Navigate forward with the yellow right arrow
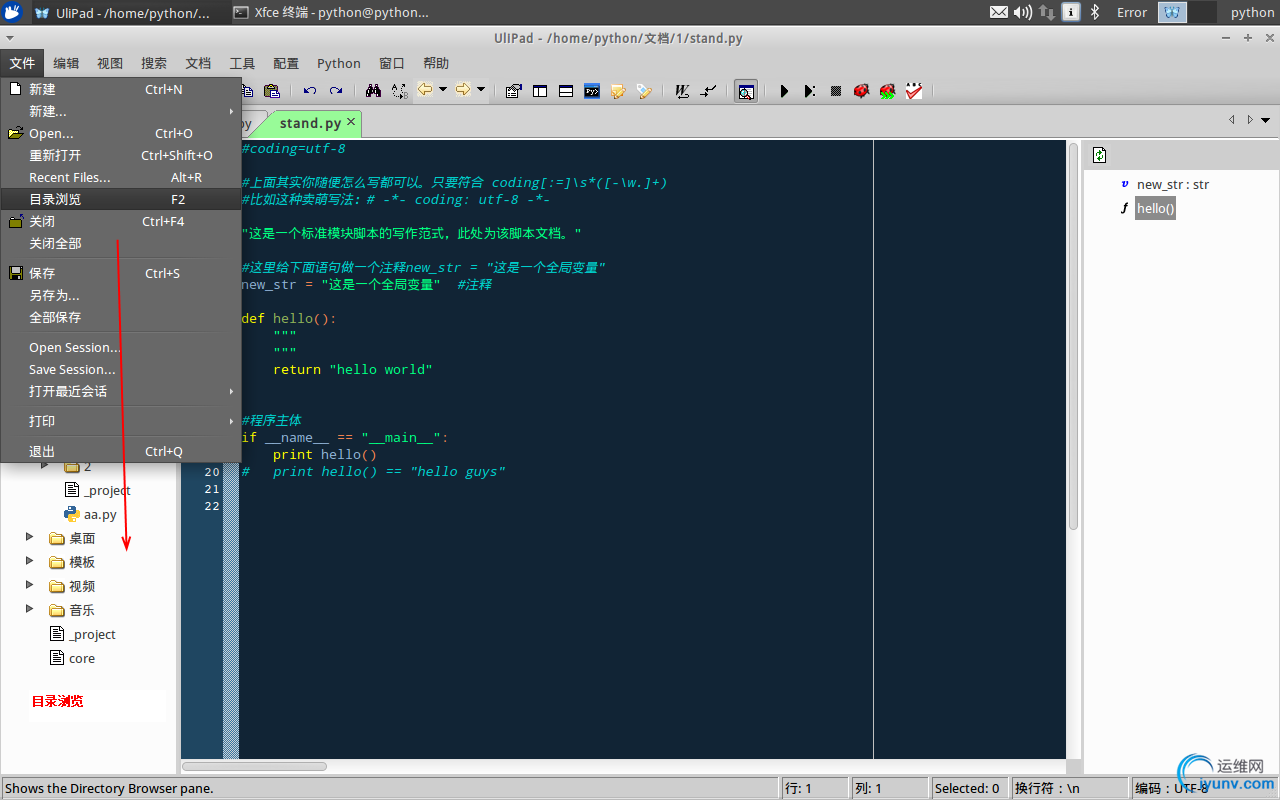The width and height of the screenshot is (1280, 800). pos(463,90)
